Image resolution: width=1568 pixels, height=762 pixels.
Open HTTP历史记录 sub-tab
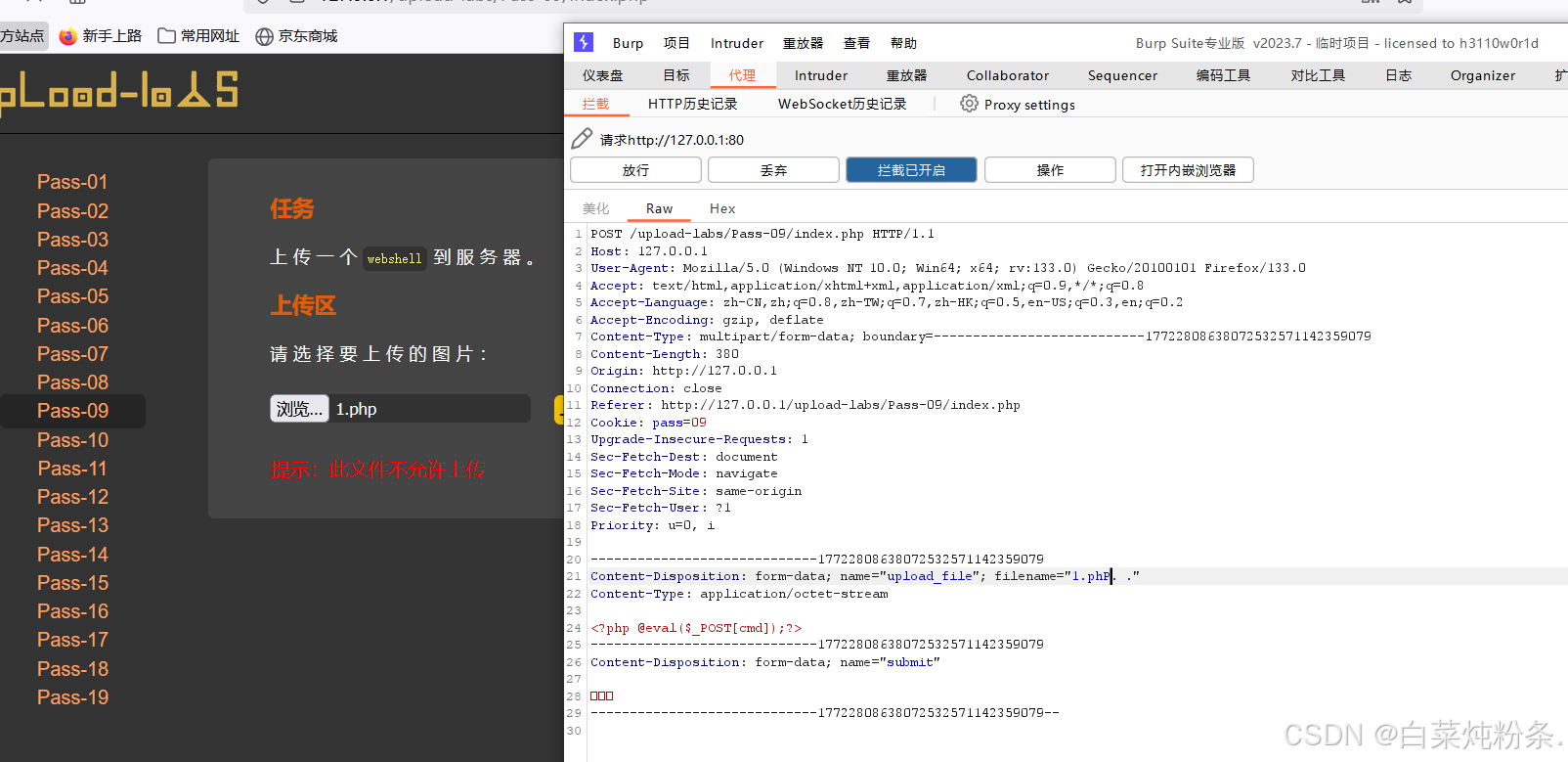coord(693,104)
